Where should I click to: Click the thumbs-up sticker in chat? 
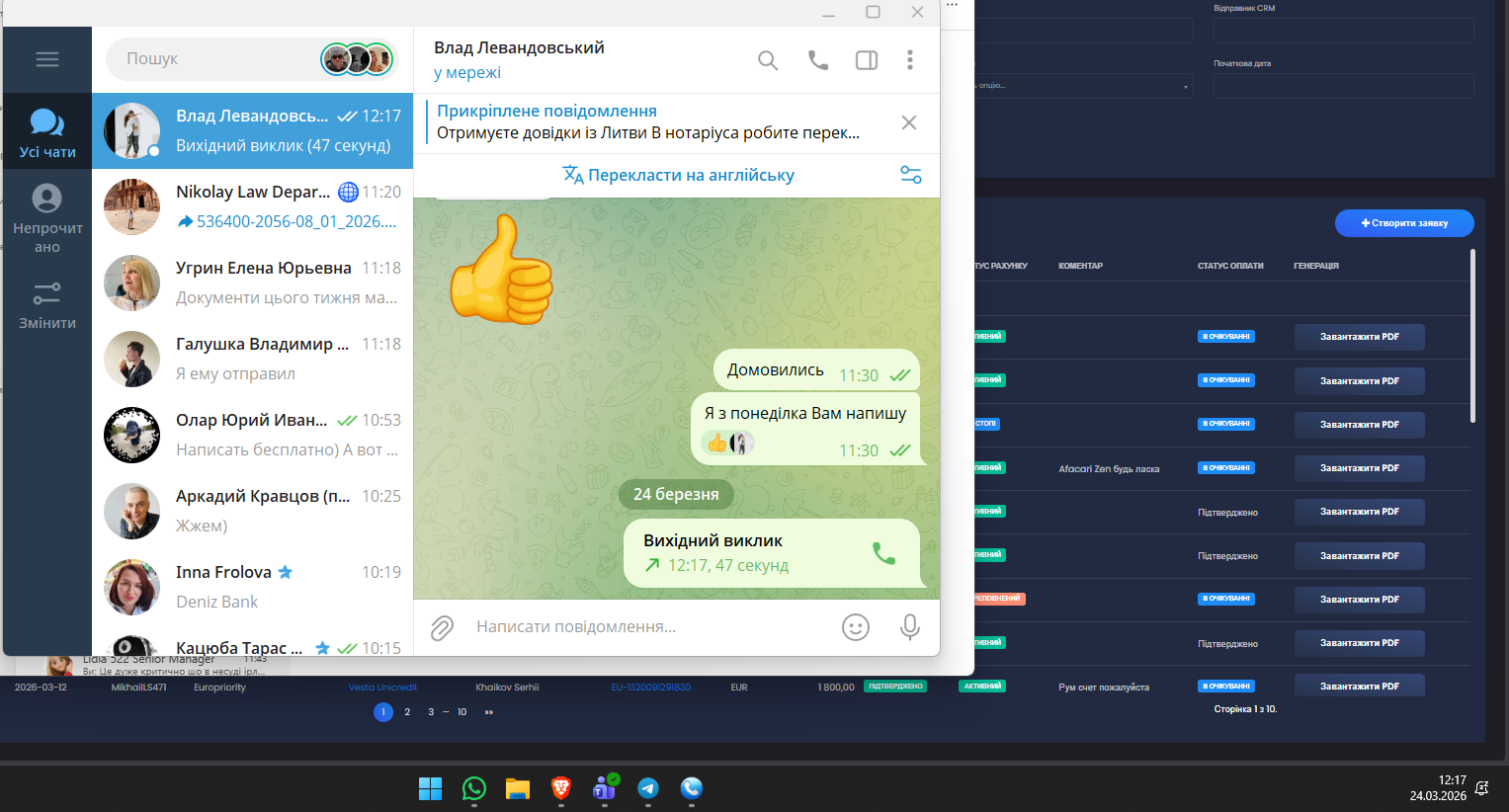[x=501, y=270]
